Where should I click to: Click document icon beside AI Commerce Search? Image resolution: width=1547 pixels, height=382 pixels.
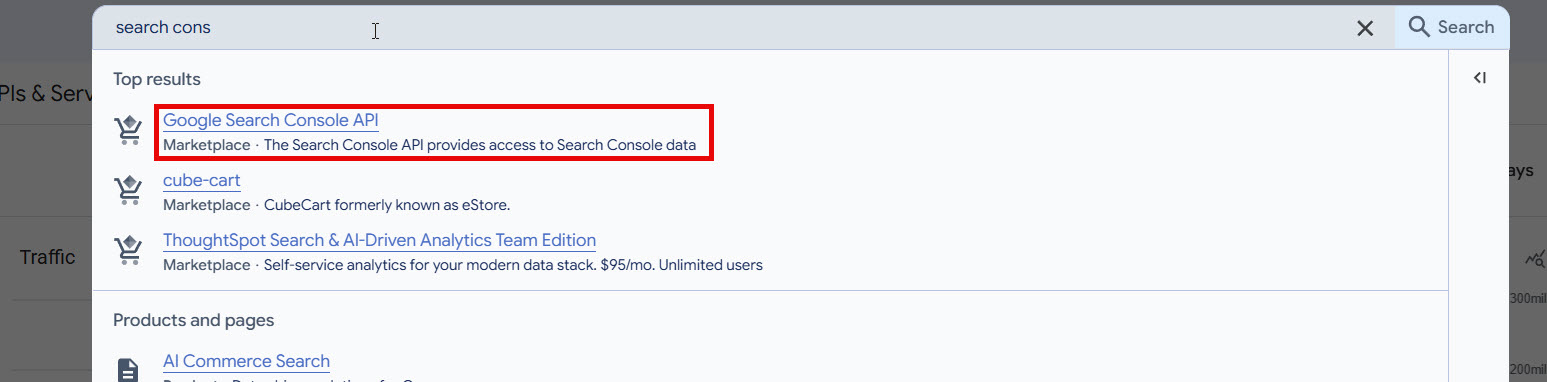(x=128, y=369)
